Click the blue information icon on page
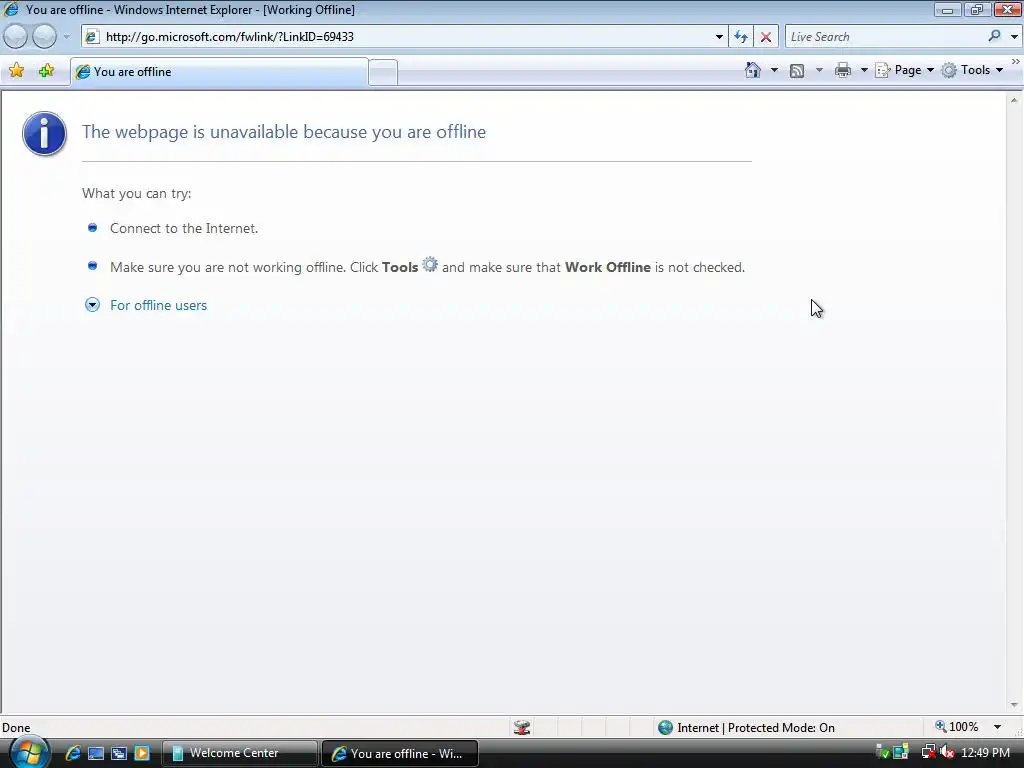Image resolution: width=1024 pixels, height=768 pixels. tap(44, 133)
